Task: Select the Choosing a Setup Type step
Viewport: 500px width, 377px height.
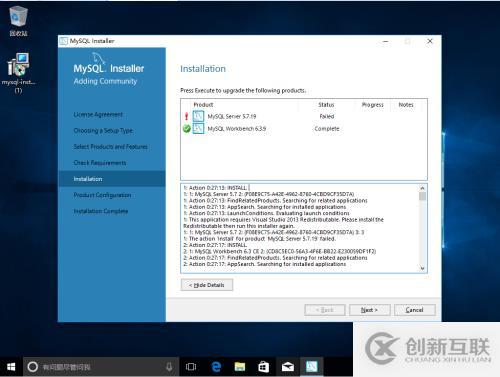Action: click(x=103, y=130)
